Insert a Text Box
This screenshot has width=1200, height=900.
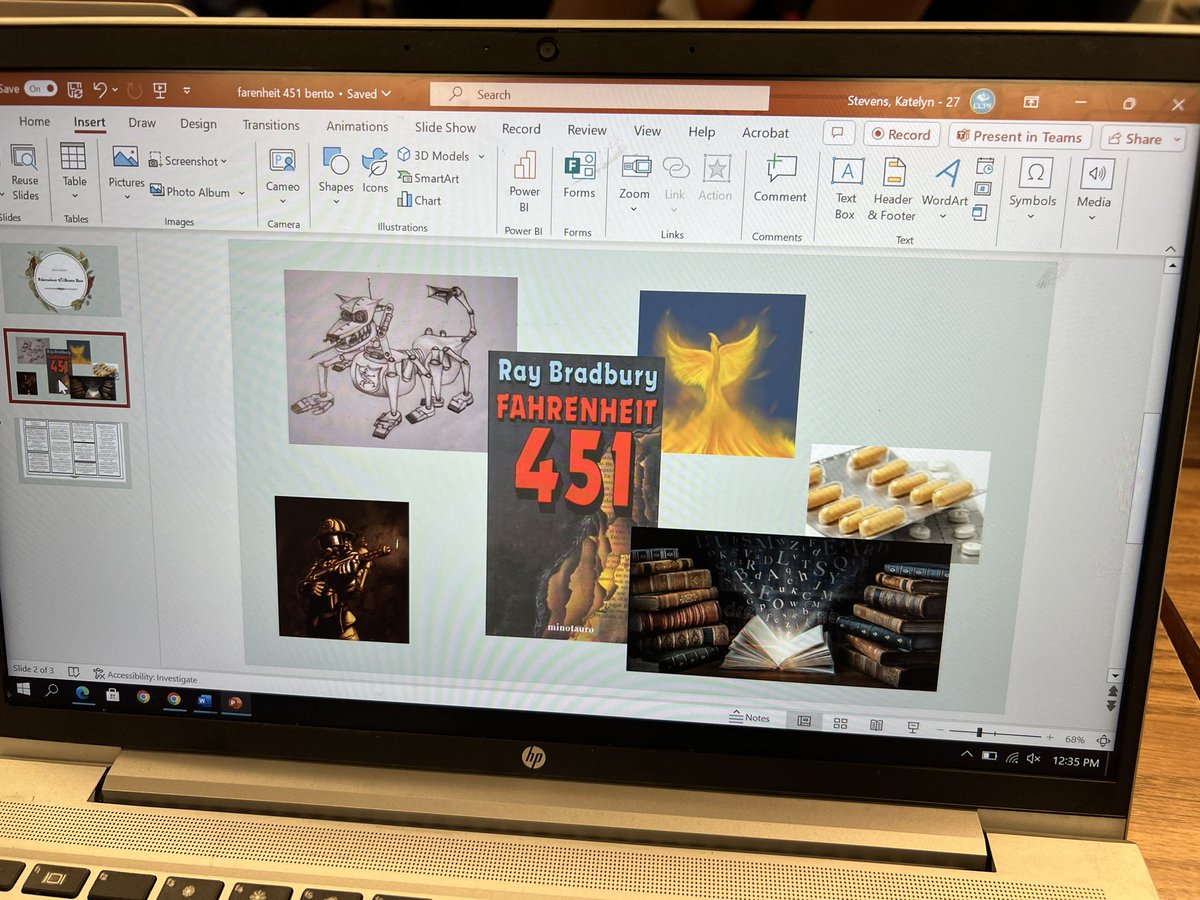coord(846,189)
